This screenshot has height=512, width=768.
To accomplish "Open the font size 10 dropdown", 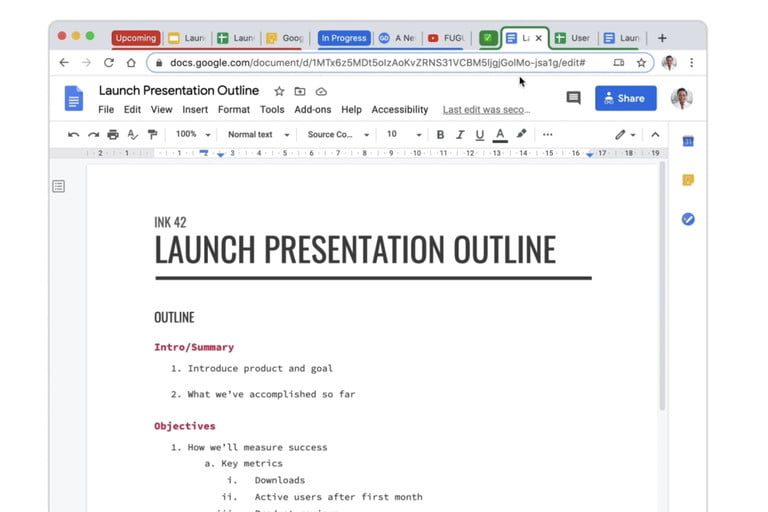I will (x=404, y=134).
